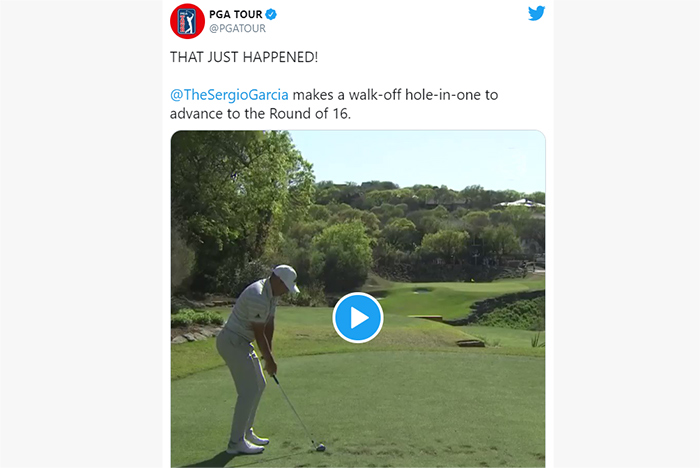
Task: Click the golfer's torso in the video thumbnail
Action: 252,310
